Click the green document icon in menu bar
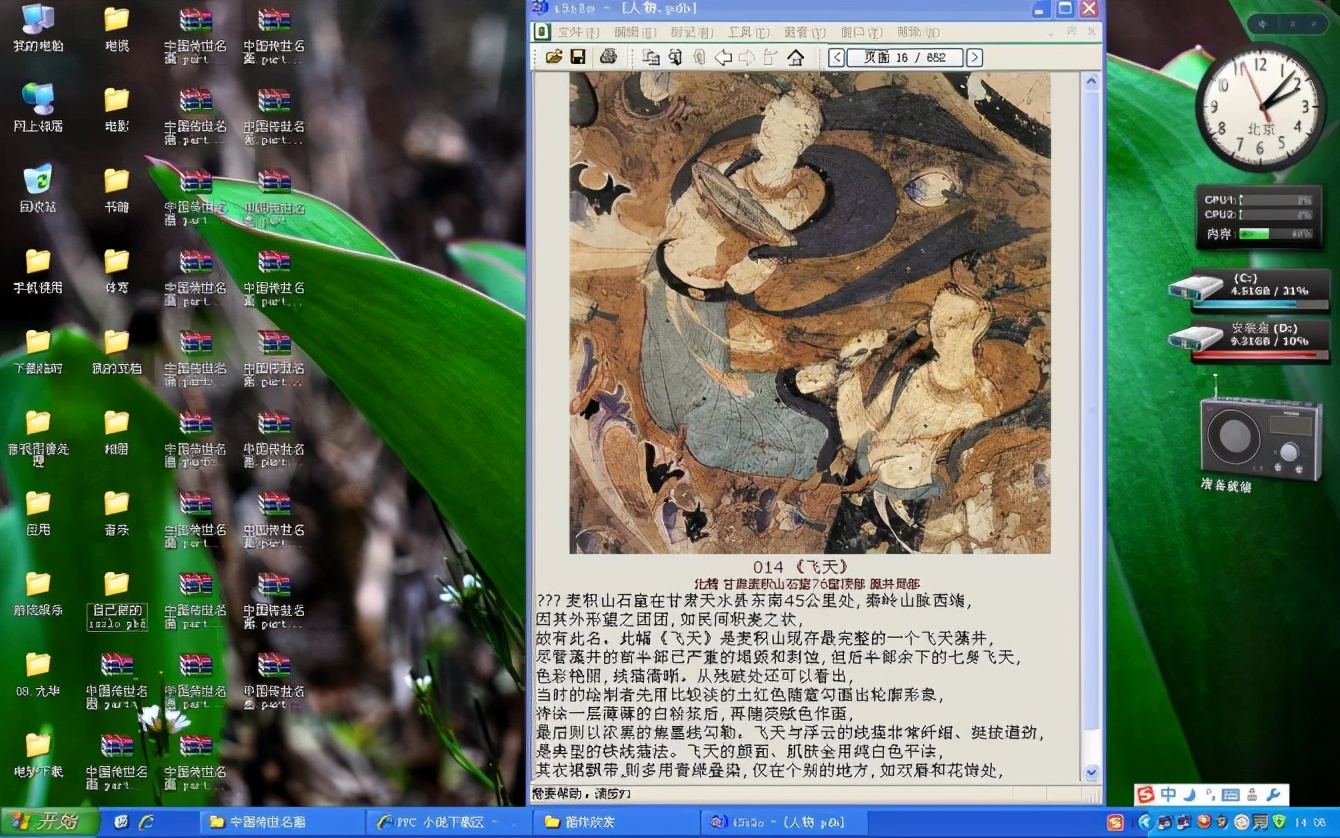Screen dimensions: 1340x838 coord(541,32)
